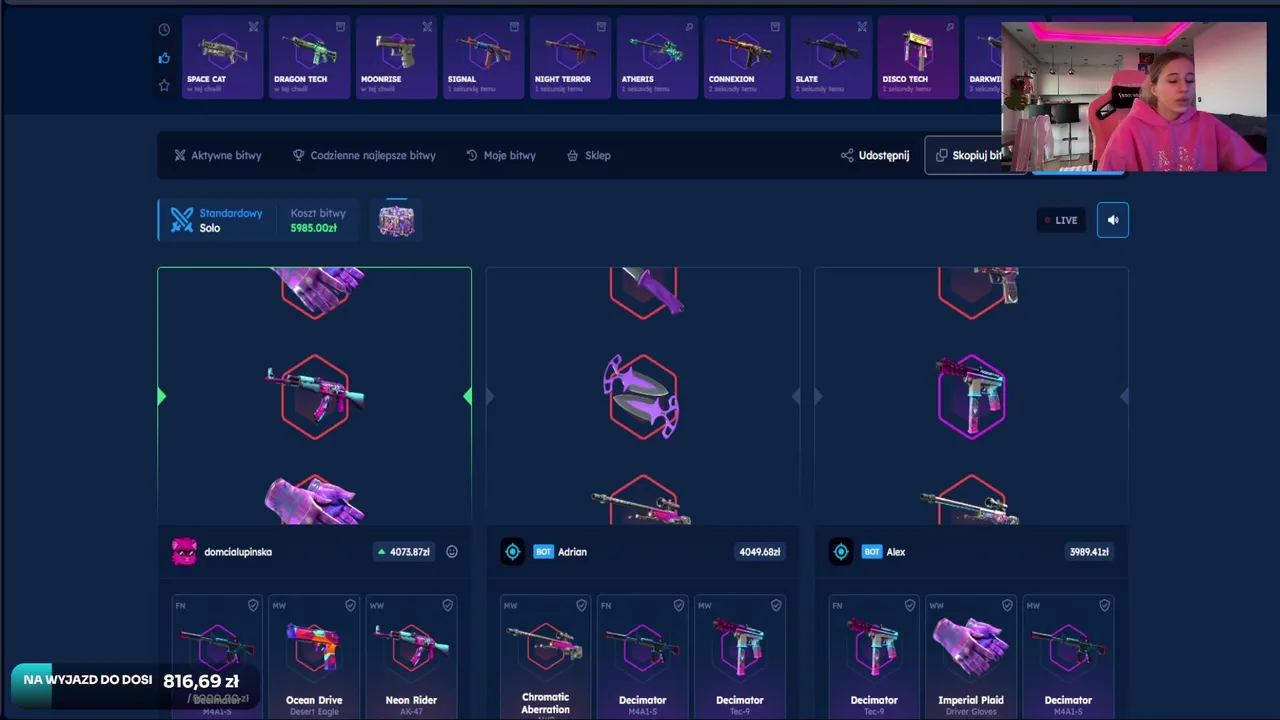Screen dimensions: 1280x720
Task: Open the SIGNAL drop card
Action: [x=483, y=58]
